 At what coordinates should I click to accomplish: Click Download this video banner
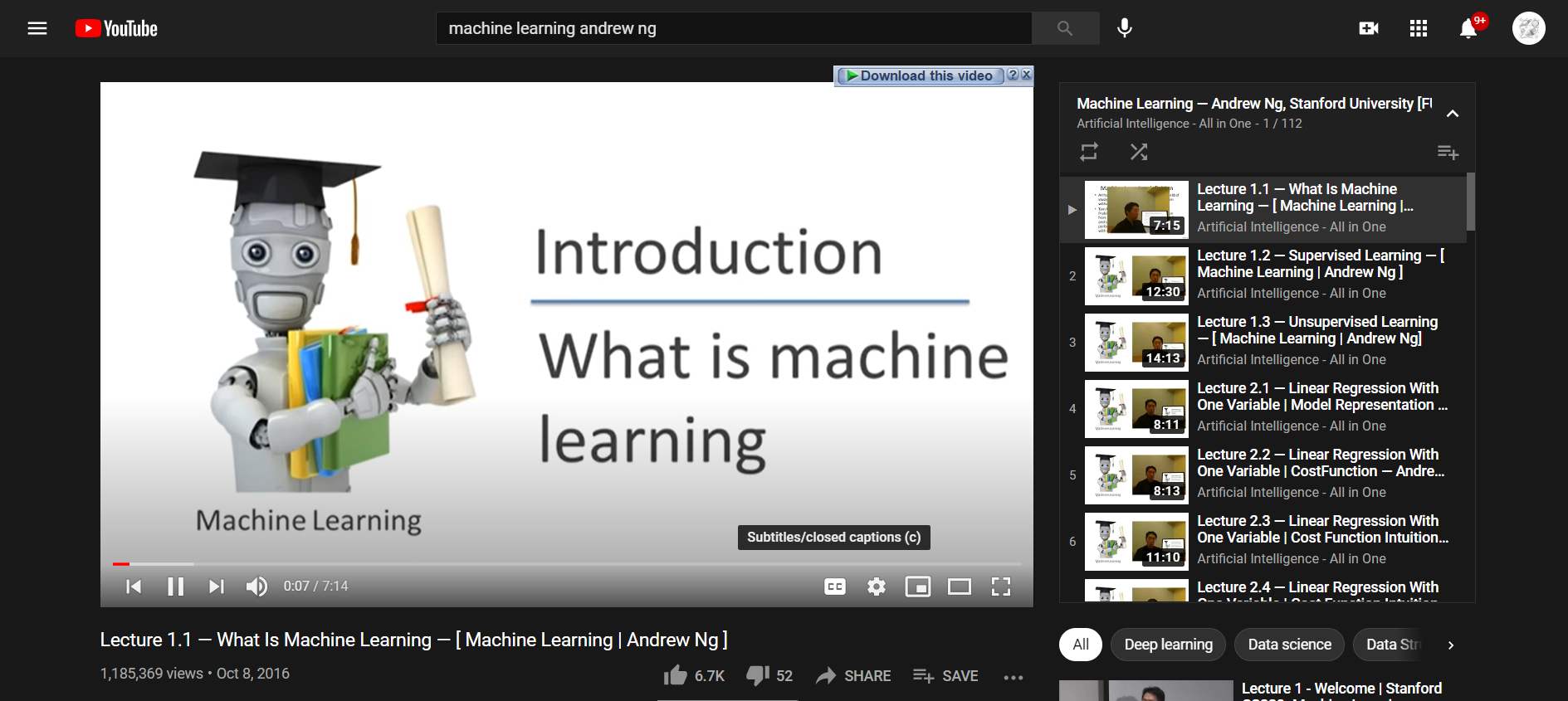pyautogui.click(x=920, y=75)
